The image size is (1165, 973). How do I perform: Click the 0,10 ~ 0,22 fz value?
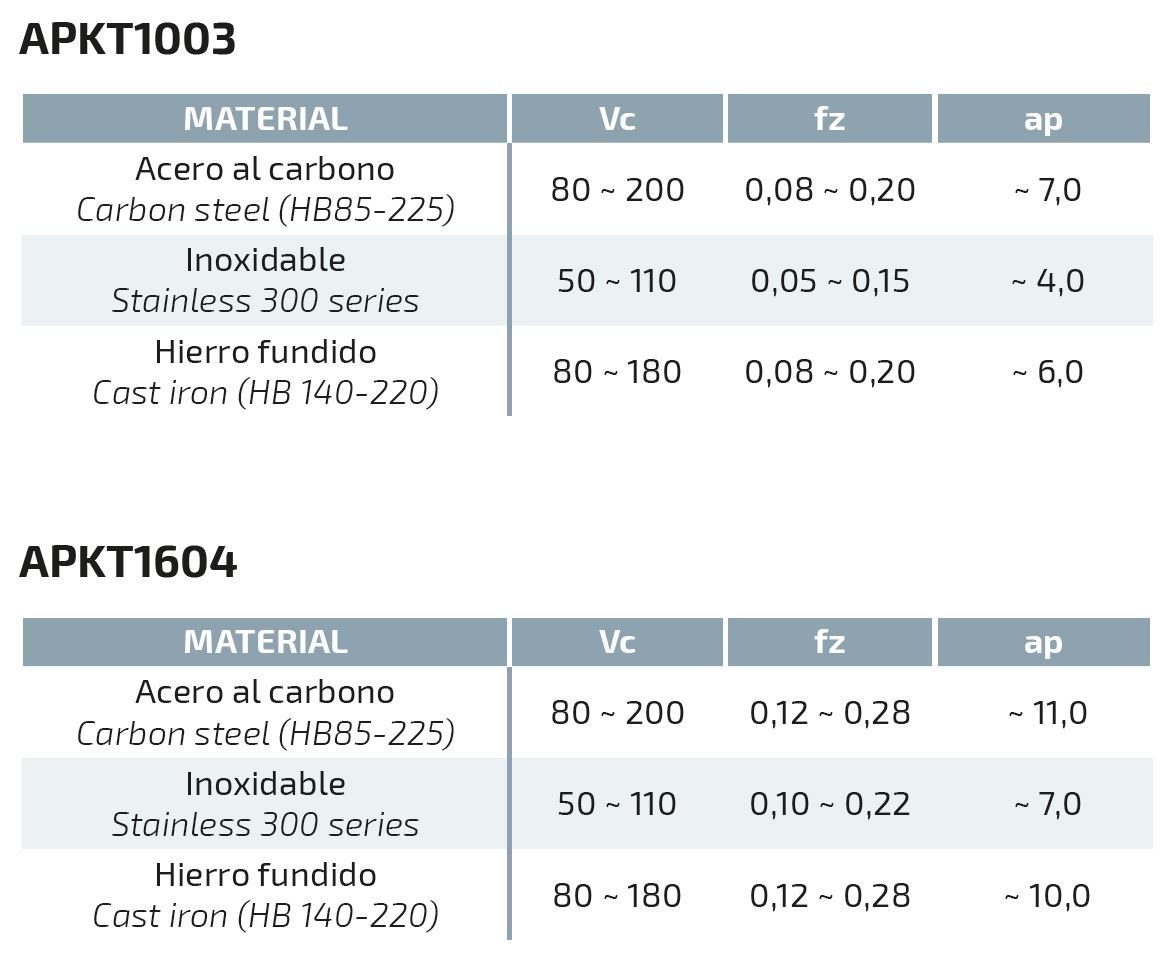tap(829, 804)
